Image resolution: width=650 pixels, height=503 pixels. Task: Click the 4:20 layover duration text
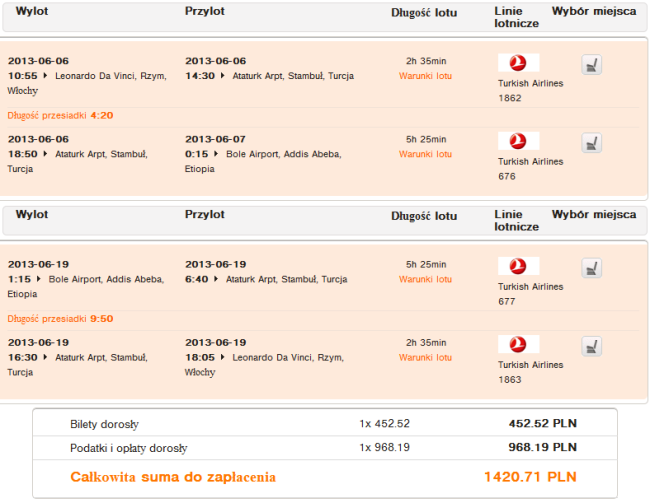[101, 115]
